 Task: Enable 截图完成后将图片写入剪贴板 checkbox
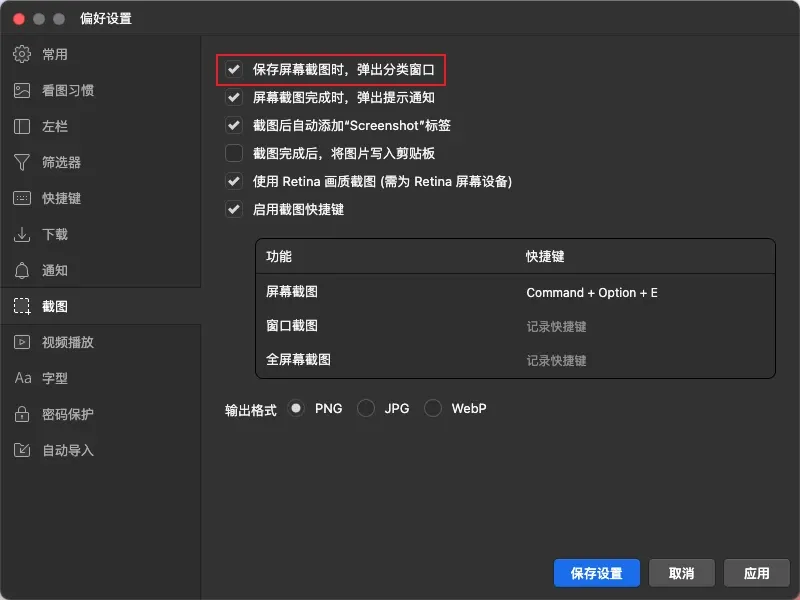tap(234, 153)
